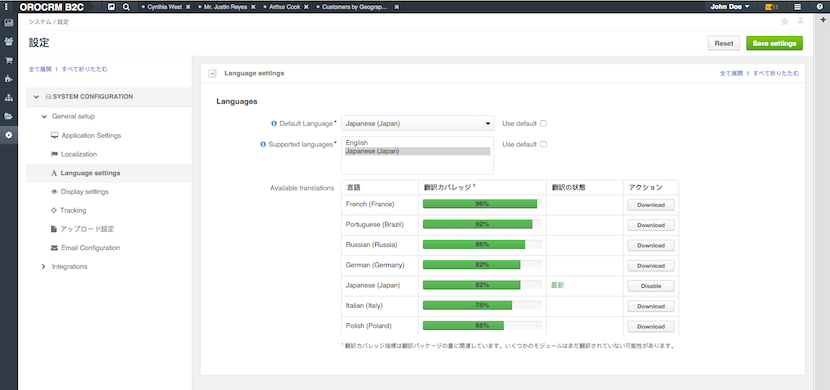Click the plus icon on right sidebar
This screenshot has width=830, height=390.
click(x=823, y=19)
